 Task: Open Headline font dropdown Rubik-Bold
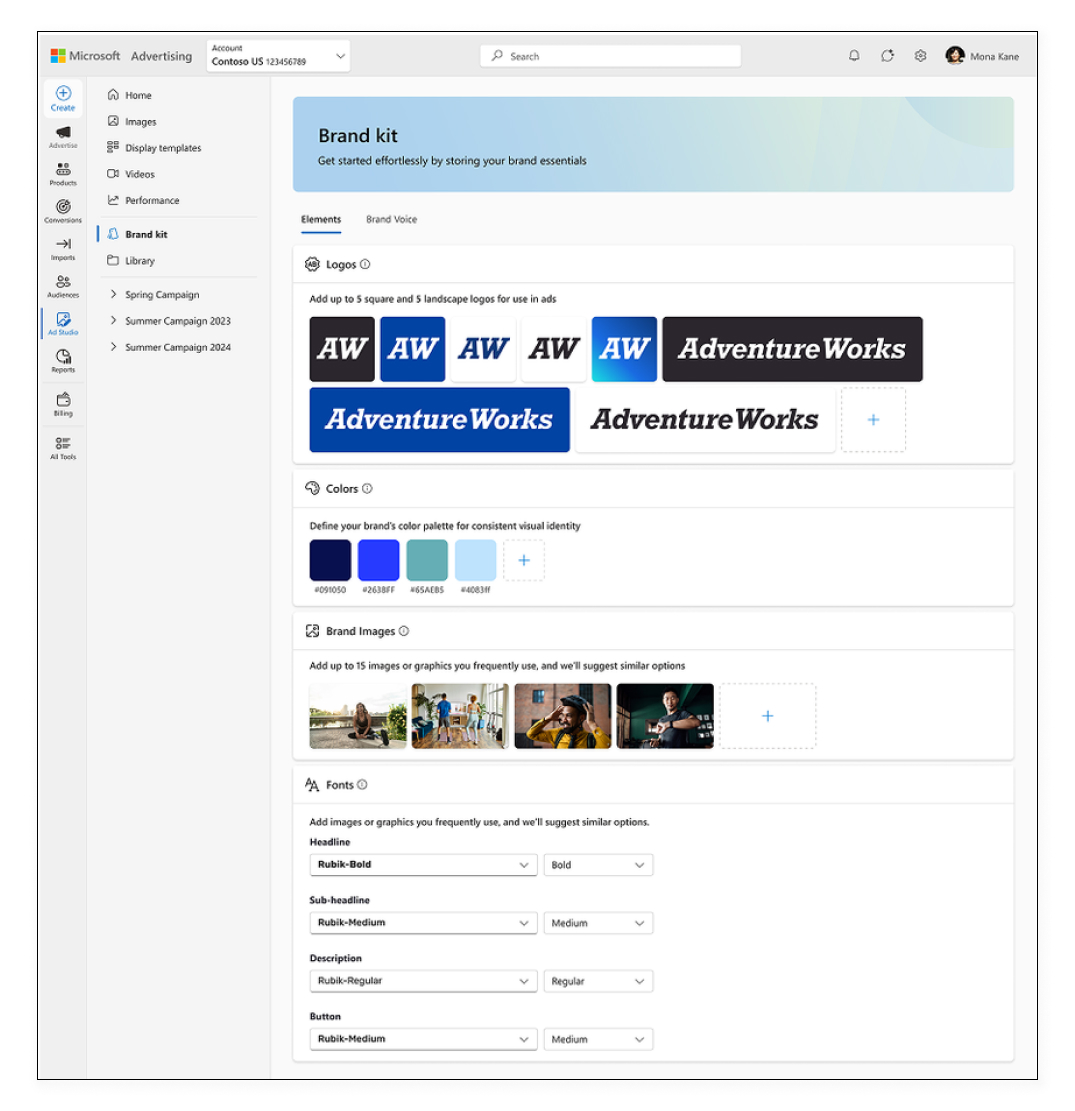point(423,864)
